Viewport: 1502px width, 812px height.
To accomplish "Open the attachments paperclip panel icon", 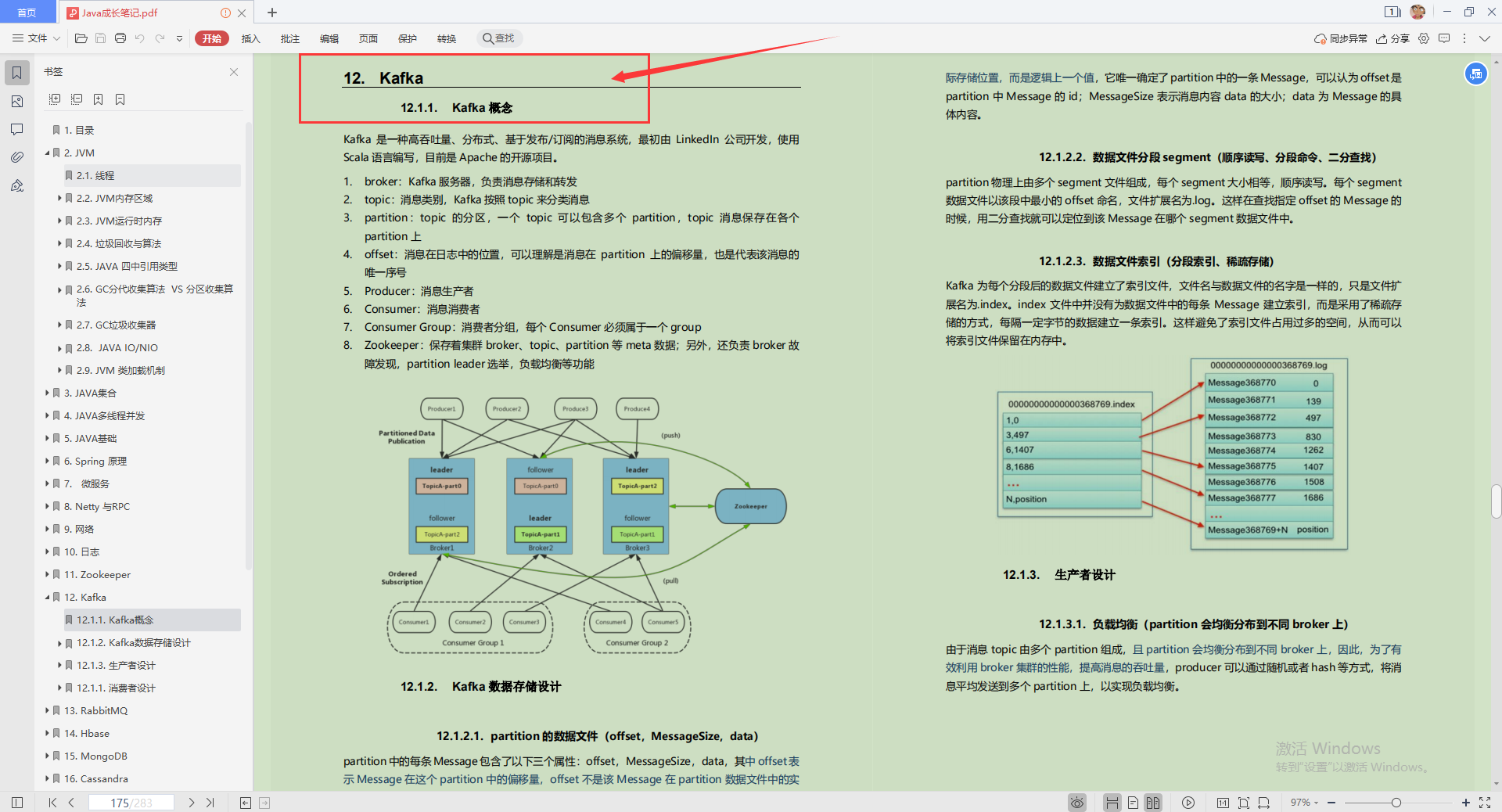I will pyautogui.click(x=17, y=157).
